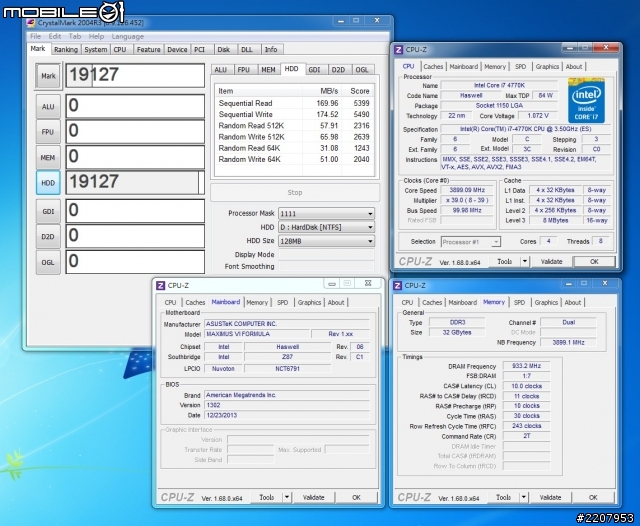Image resolution: width=640 pixels, height=526 pixels.
Task: Click the Tools button in CPU-Z Memory window
Action: click(x=503, y=497)
